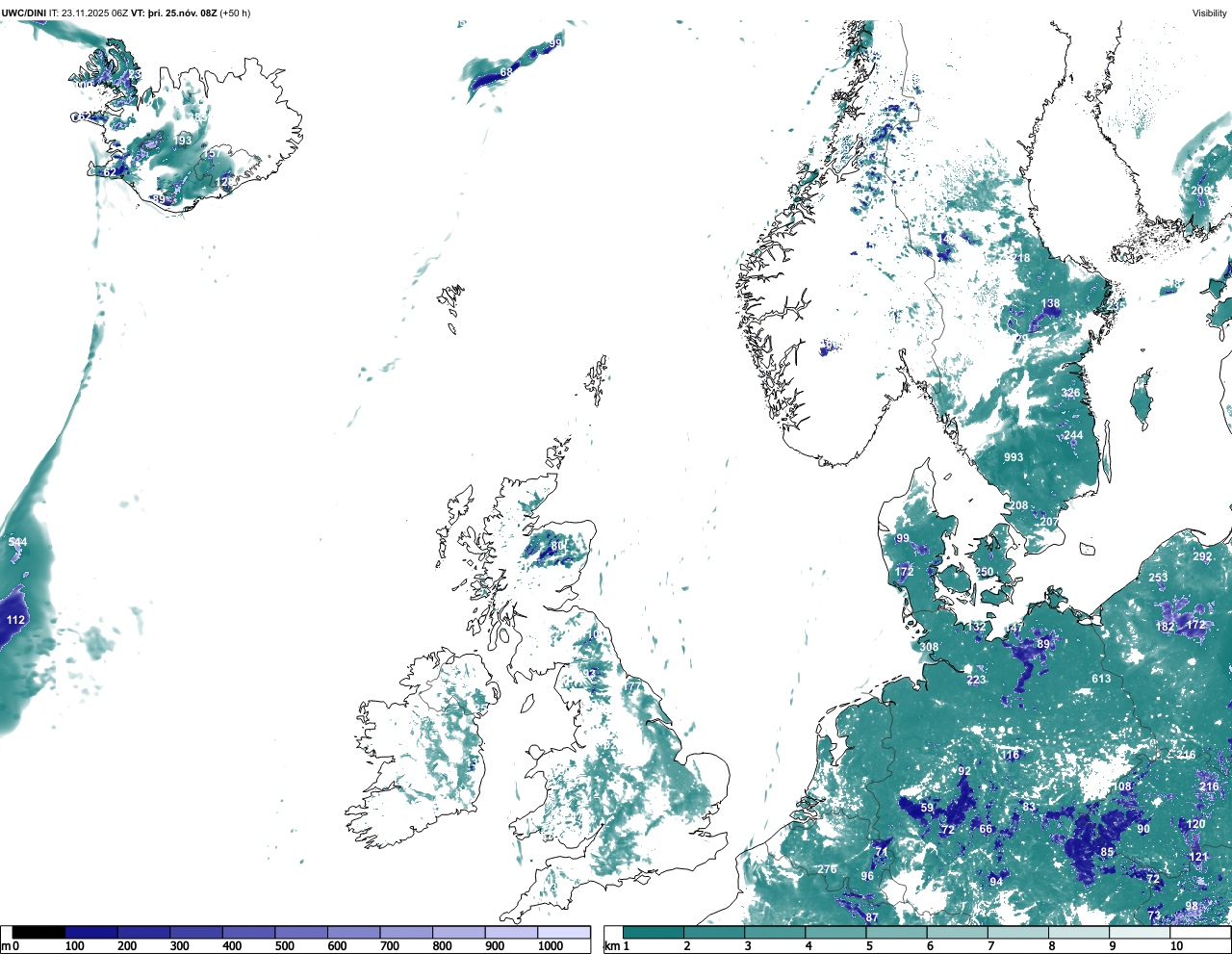Screen dimensions: 1232x954
Task: Click the 218 visibility value in Sweden
Action: [1020, 258]
